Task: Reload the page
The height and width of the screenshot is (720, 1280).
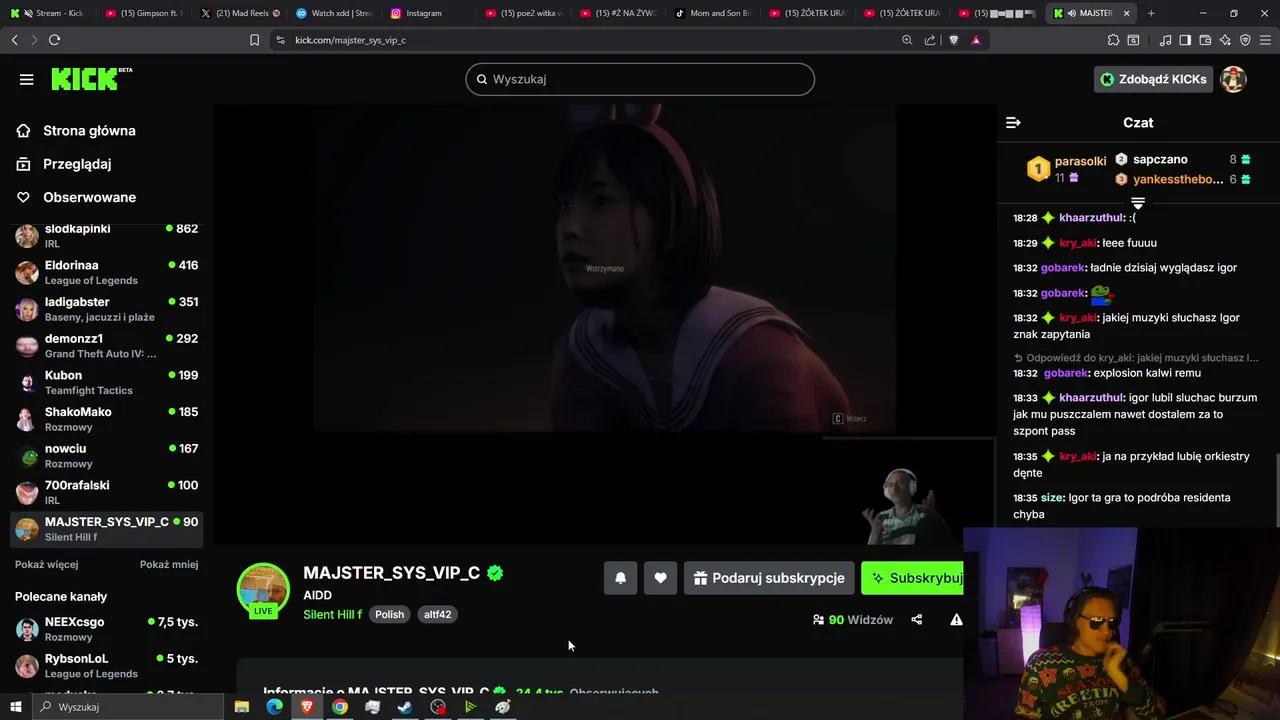Action: 54,40
